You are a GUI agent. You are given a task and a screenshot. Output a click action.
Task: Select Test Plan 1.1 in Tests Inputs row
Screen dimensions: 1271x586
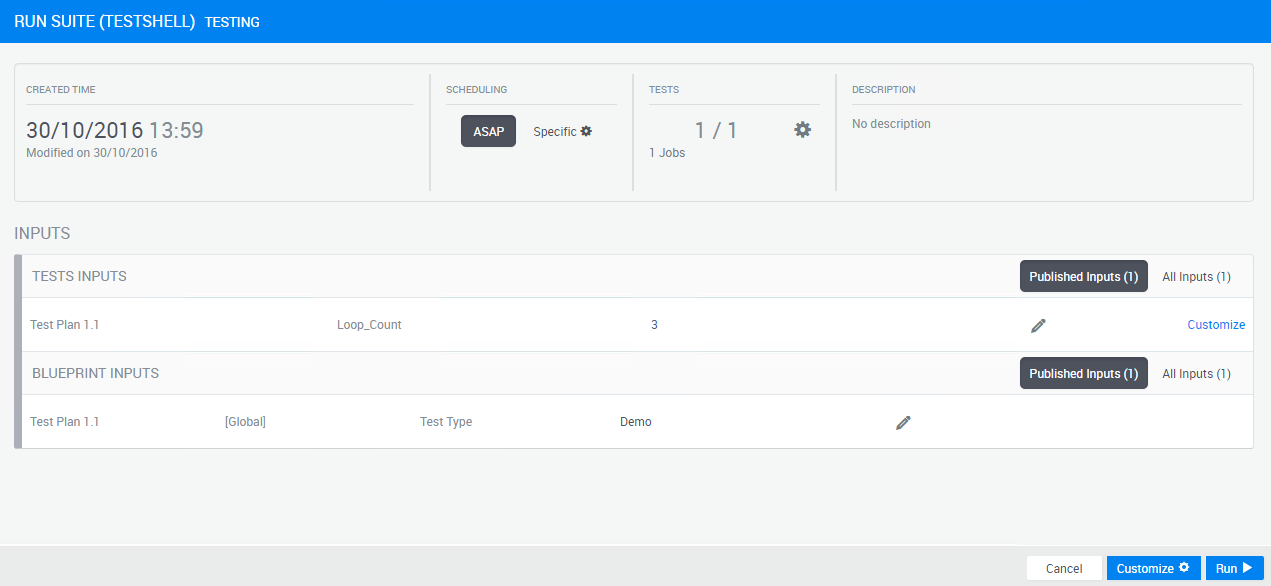[x=65, y=325]
